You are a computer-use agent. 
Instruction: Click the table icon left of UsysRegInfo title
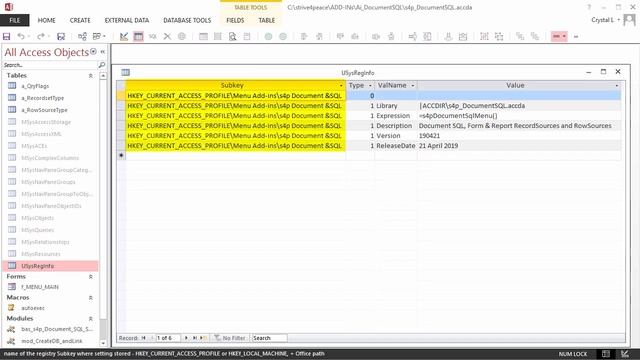125,72
